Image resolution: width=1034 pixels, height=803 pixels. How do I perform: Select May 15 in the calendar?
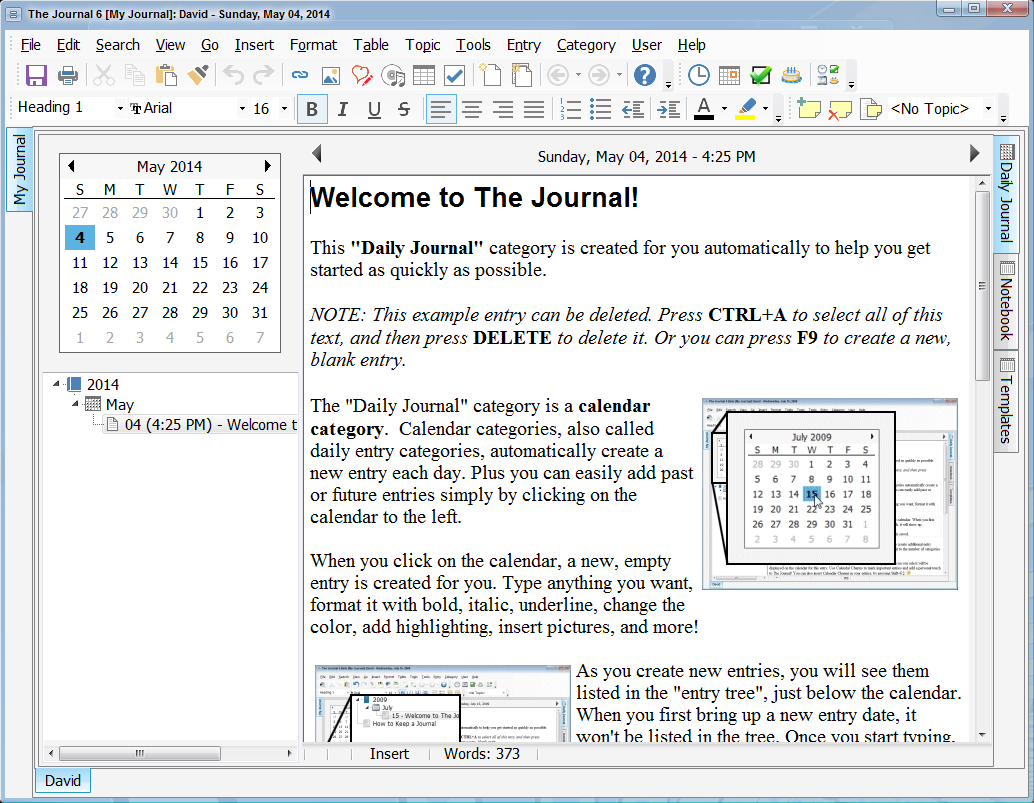click(x=200, y=263)
